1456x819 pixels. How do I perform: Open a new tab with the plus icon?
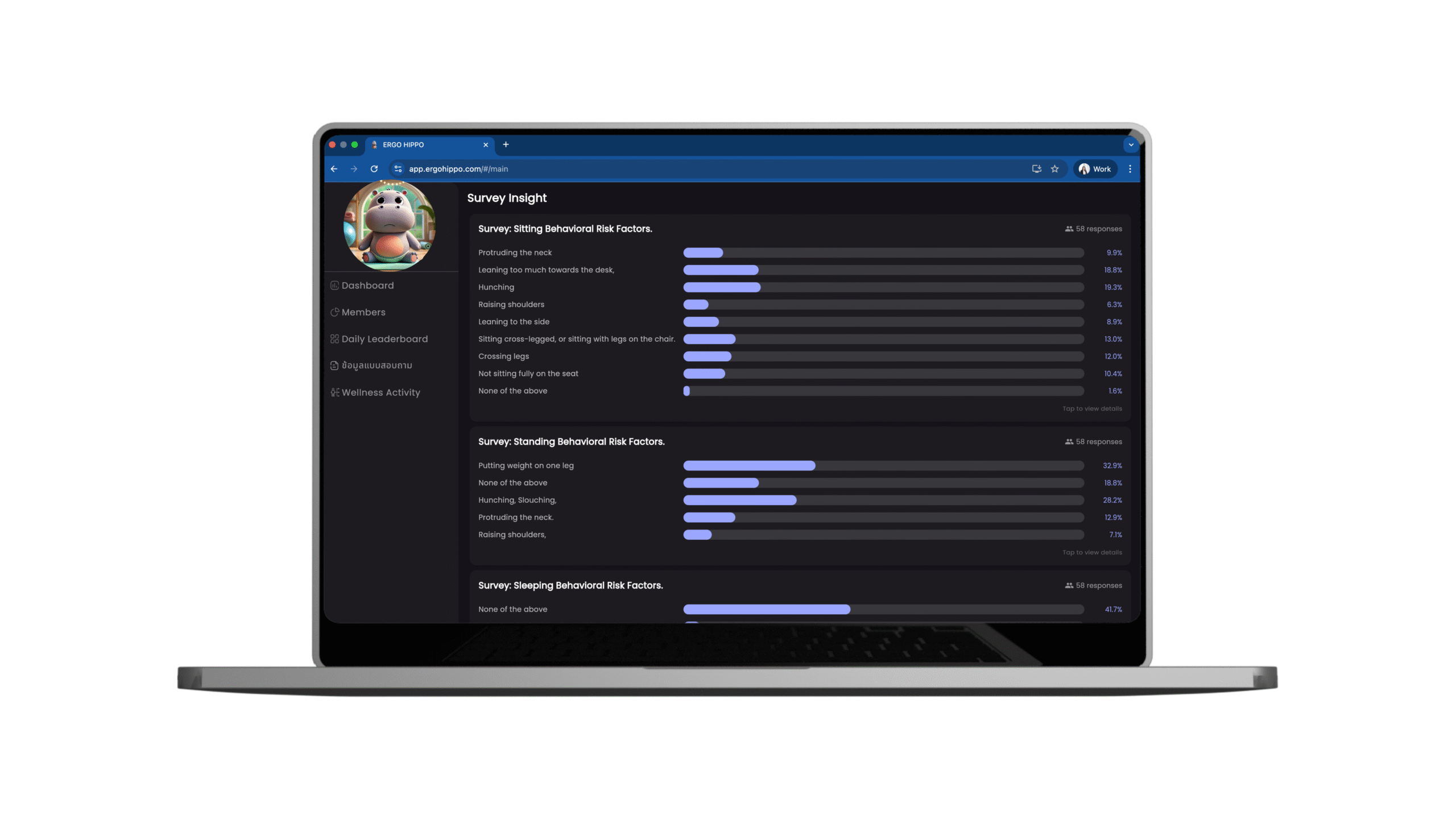(506, 144)
